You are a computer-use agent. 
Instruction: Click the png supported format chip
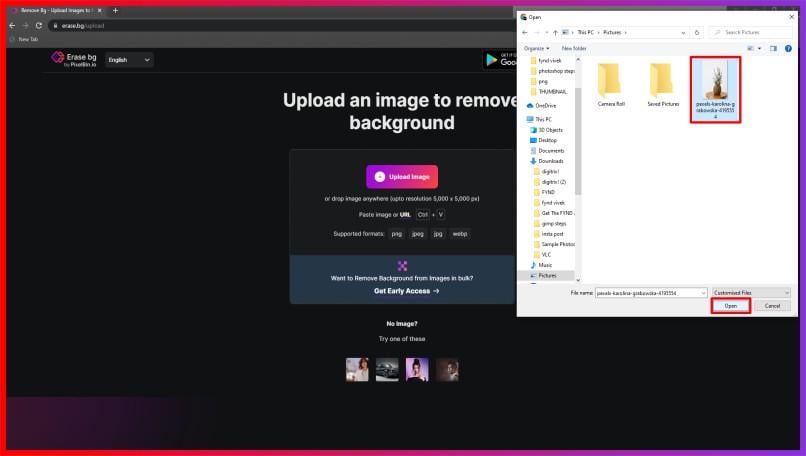tap(396, 234)
